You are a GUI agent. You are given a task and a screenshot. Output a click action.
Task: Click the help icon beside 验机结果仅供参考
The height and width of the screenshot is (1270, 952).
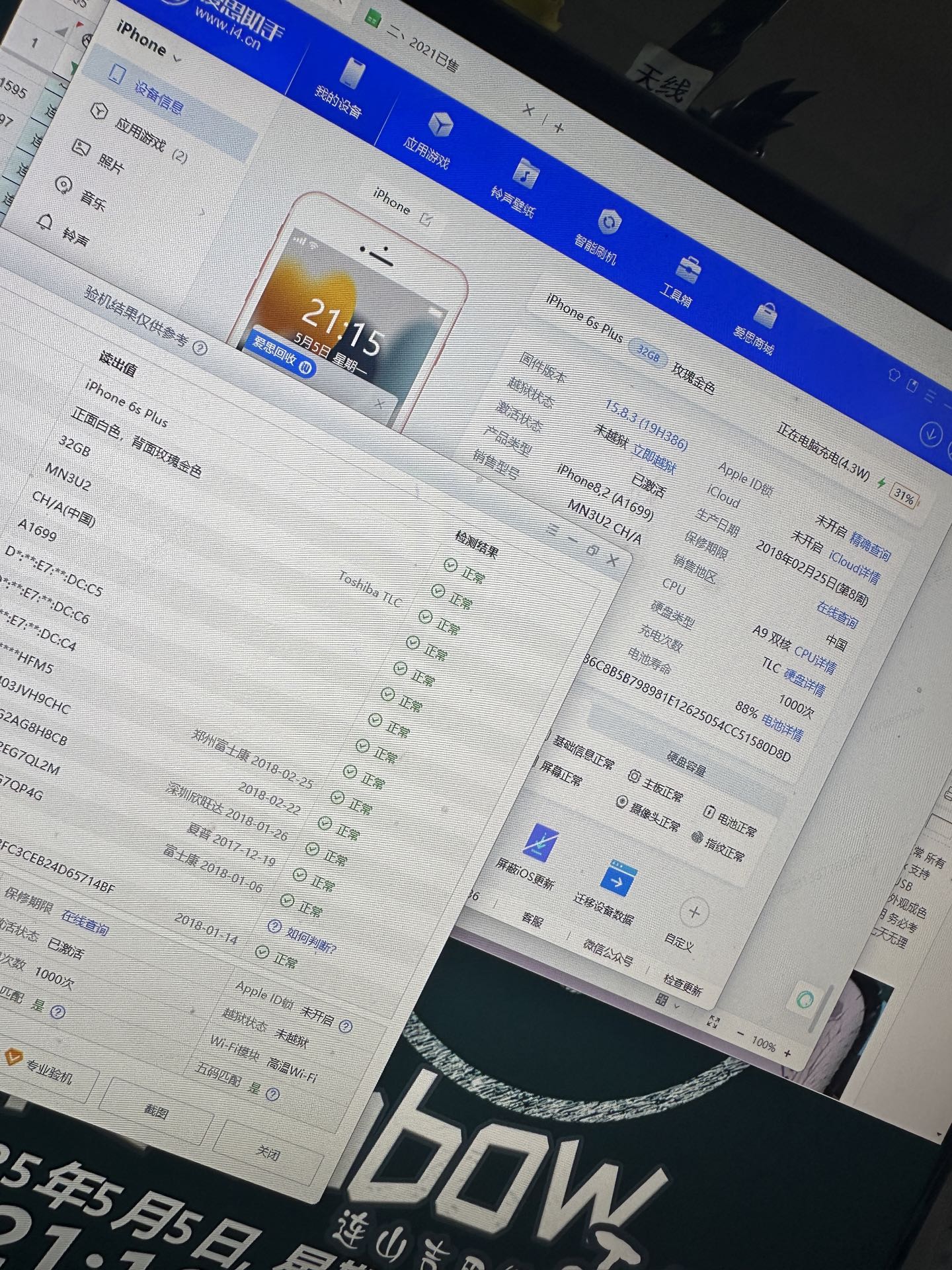tap(200, 348)
